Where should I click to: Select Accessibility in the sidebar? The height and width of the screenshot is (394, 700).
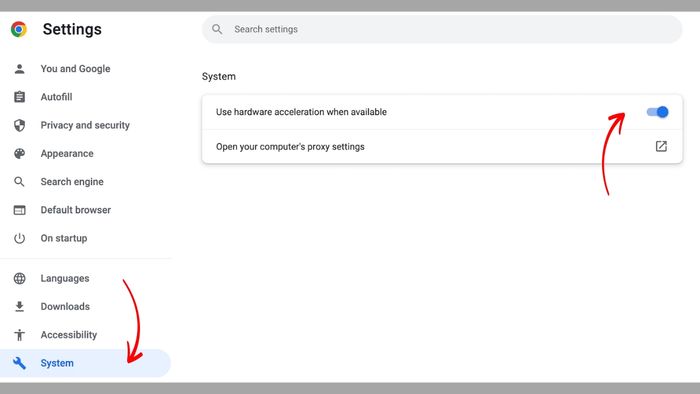[69, 335]
